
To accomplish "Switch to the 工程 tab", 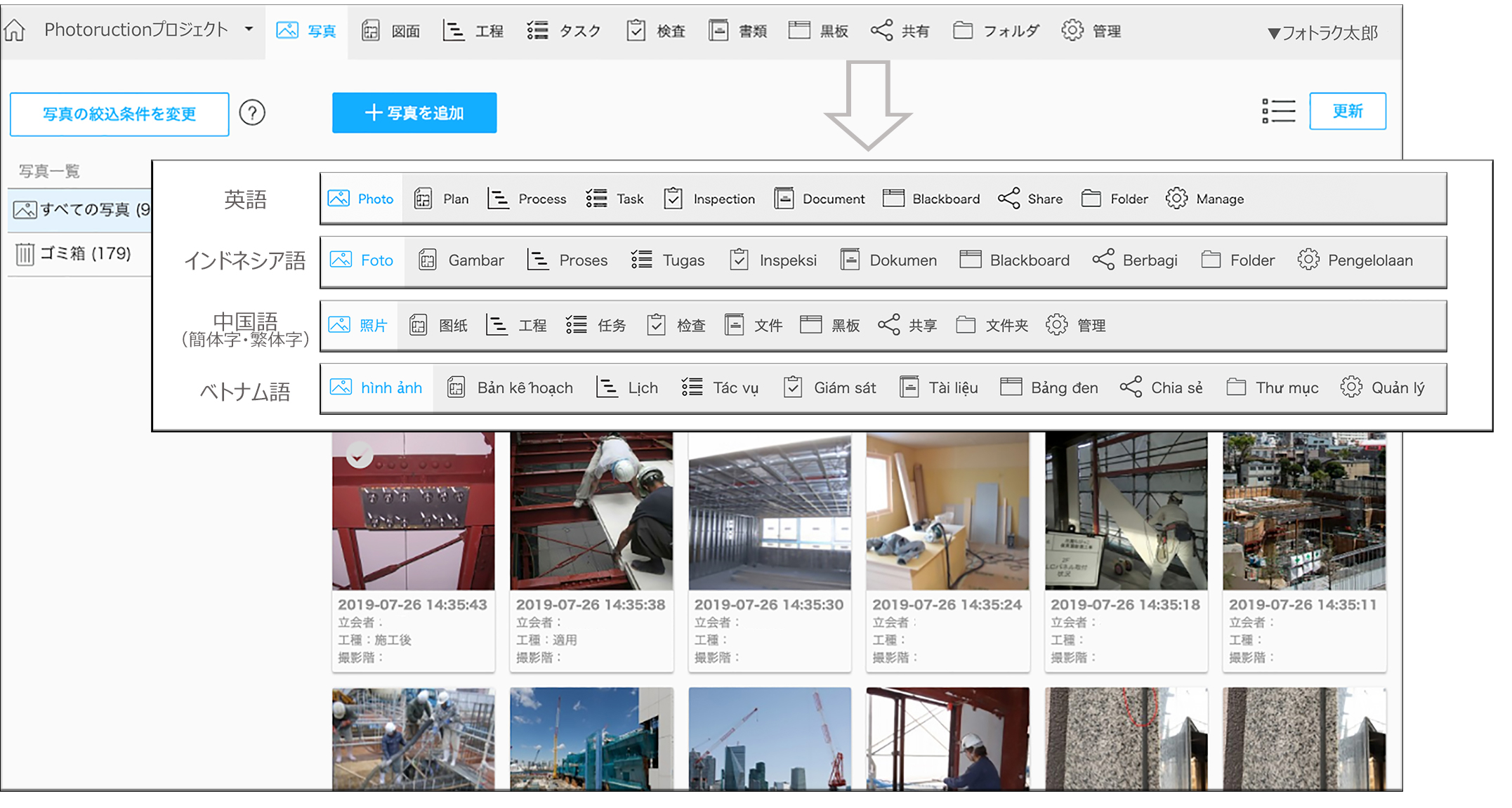I will pyautogui.click(x=473, y=31).
